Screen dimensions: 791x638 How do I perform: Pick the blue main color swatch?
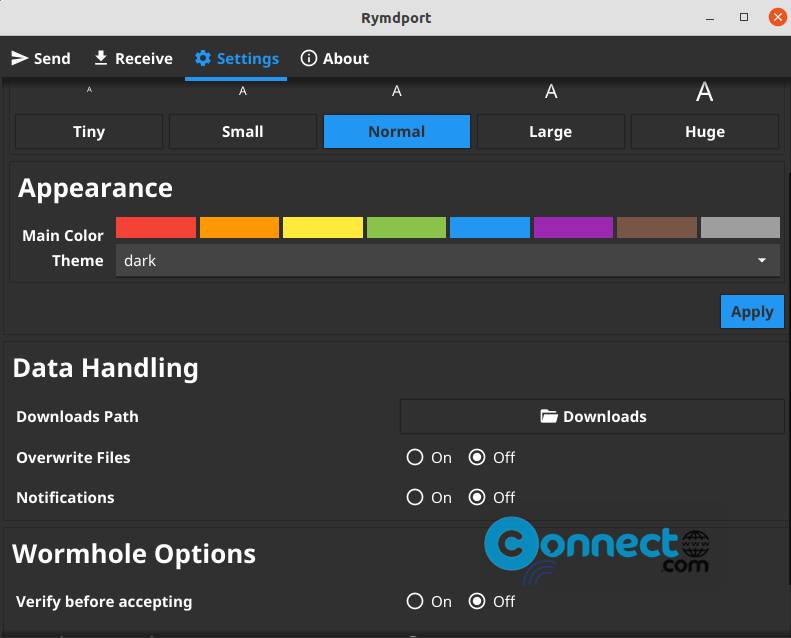490,227
